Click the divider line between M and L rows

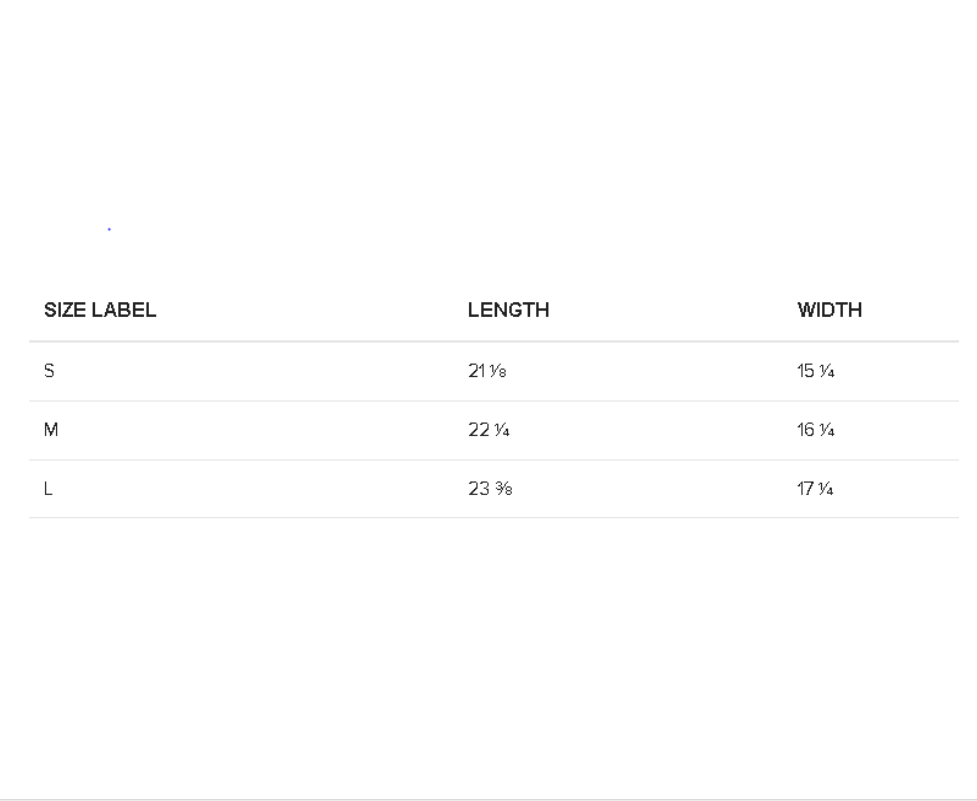493,460
